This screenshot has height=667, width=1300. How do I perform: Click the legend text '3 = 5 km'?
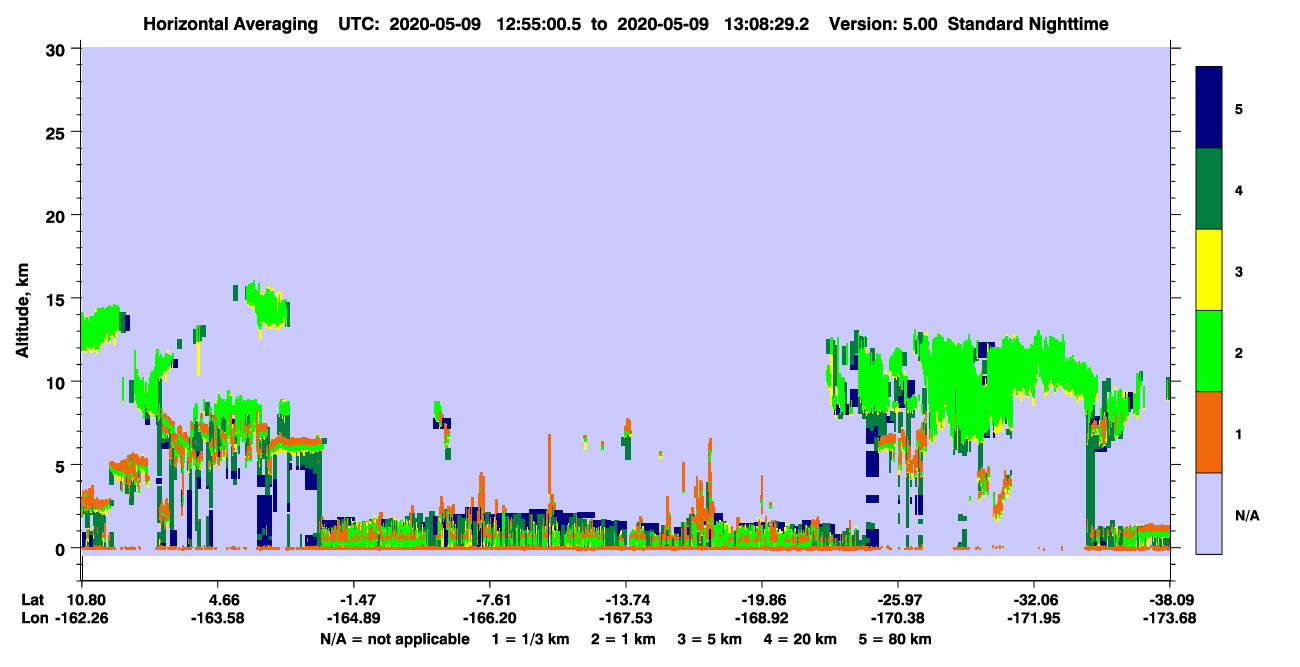[709, 639]
